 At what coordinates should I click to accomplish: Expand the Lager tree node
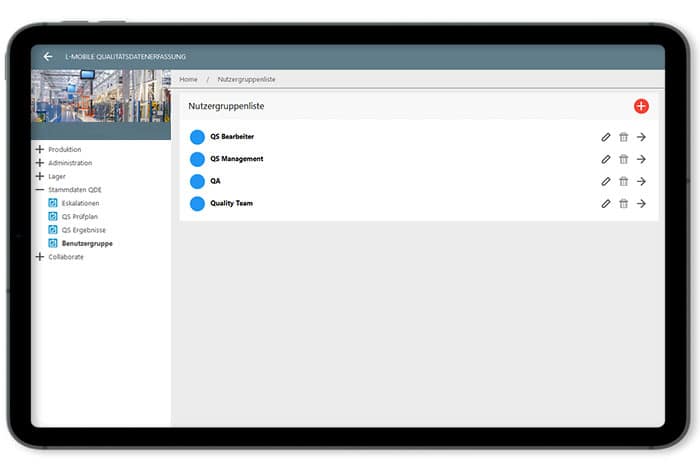[40, 176]
